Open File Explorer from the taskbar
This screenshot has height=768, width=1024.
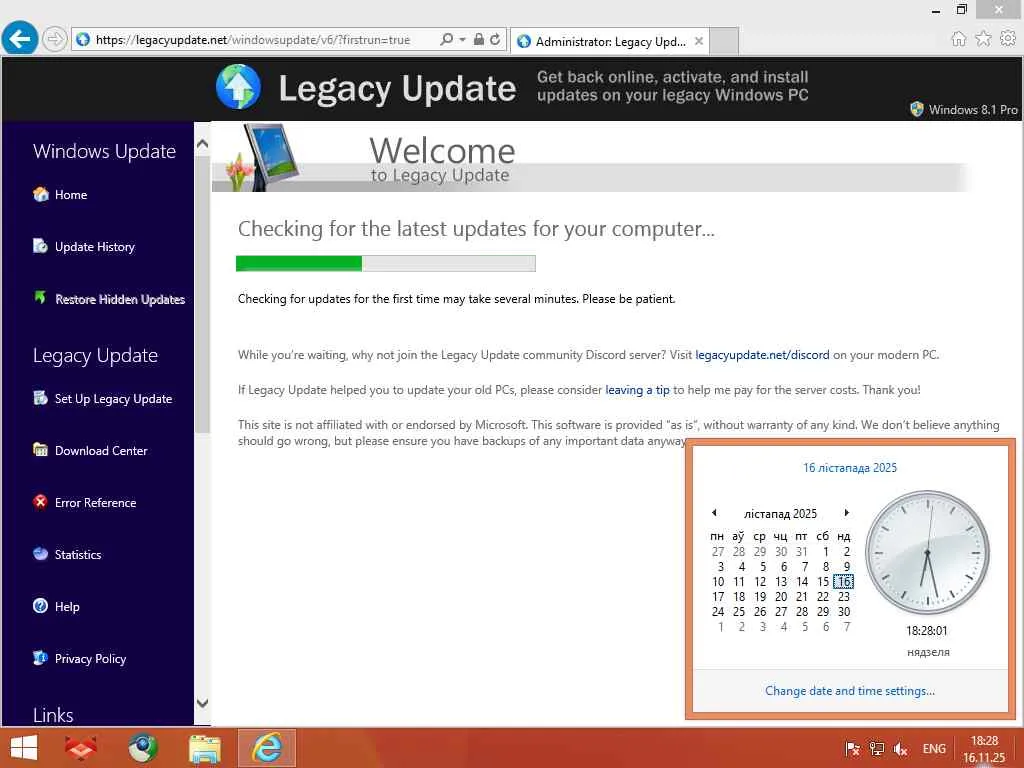pyautogui.click(x=205, y=748)
